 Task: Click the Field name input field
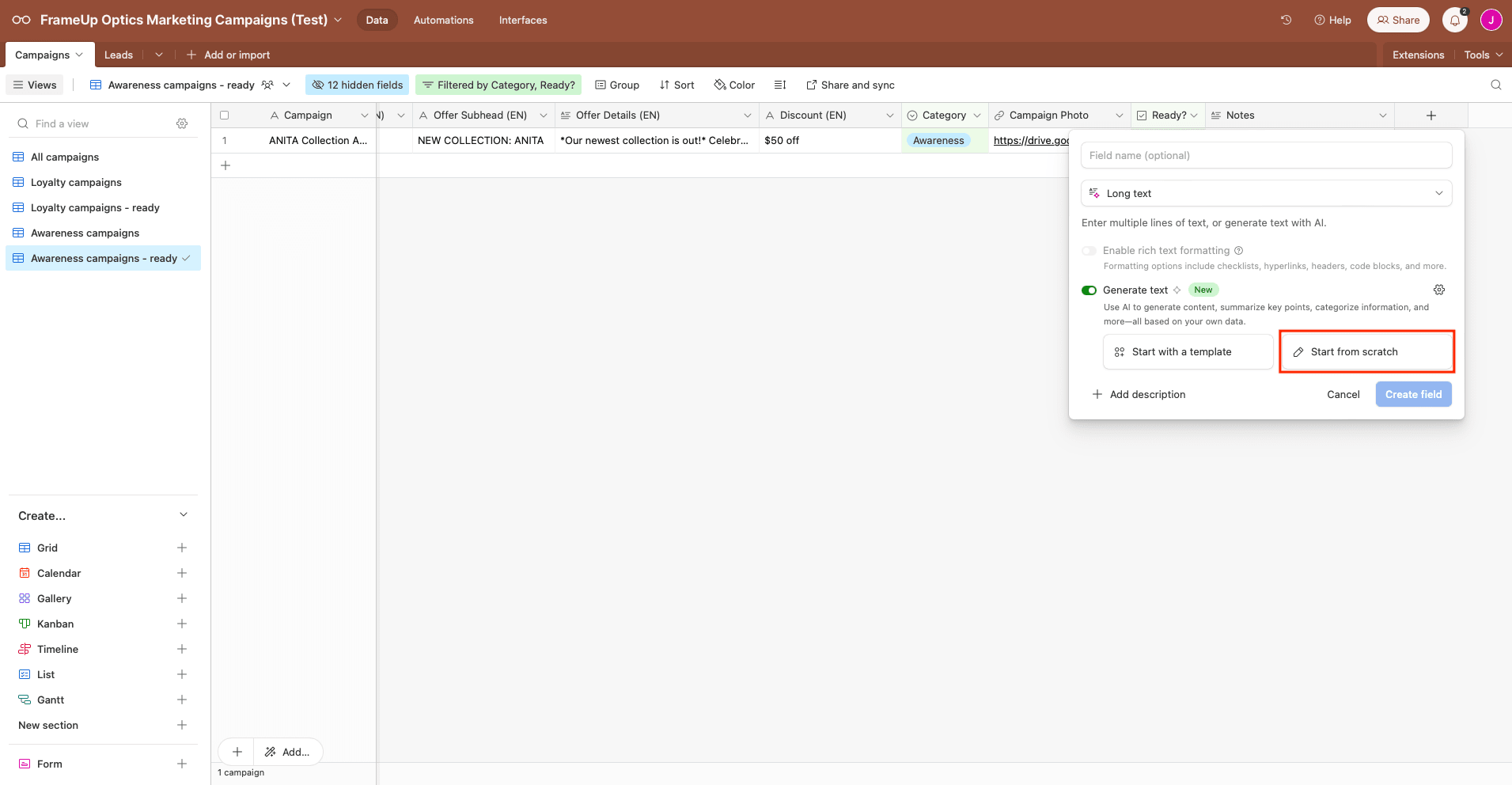[1266, 155]
